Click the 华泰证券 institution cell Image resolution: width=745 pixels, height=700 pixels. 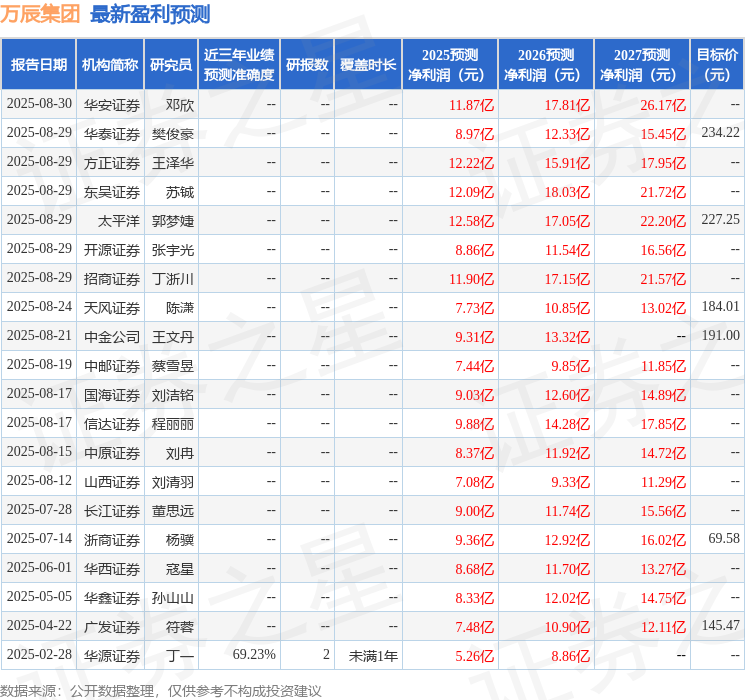tap(112, 134)
